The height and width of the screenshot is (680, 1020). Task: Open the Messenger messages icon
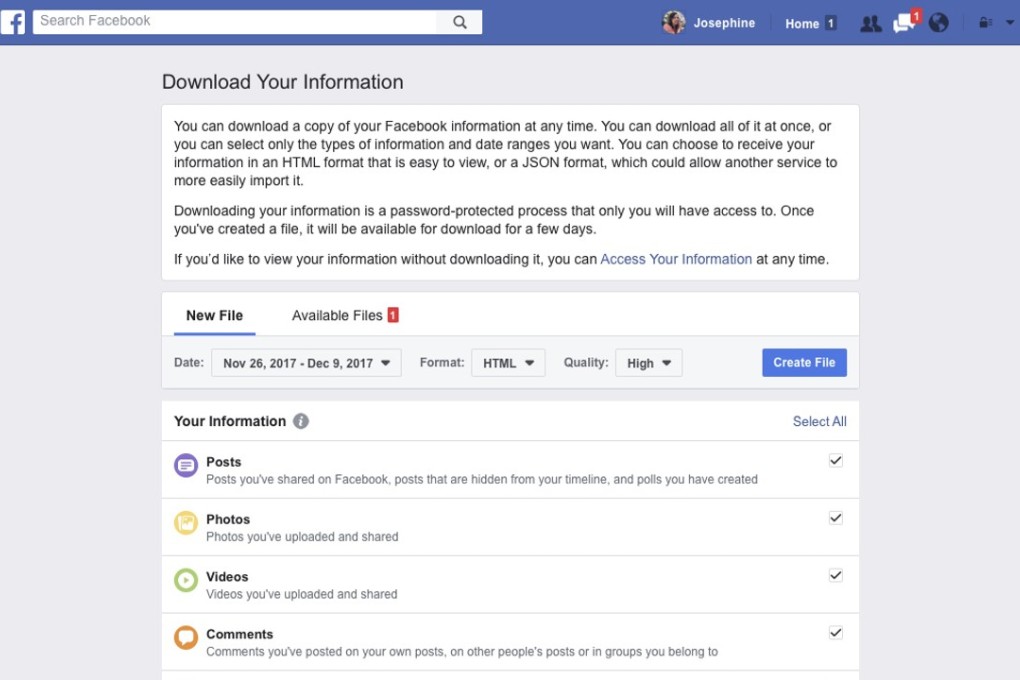pos(903,22)
